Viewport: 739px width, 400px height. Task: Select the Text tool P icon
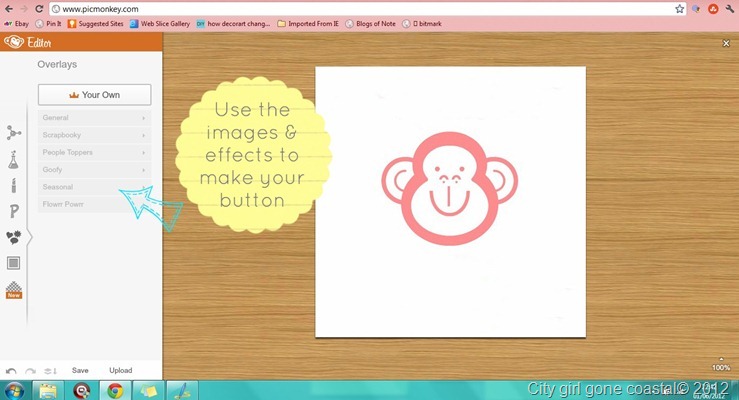14,211
